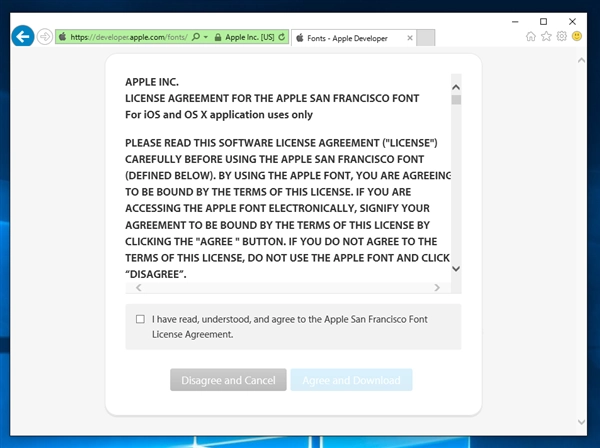
Task: Click page scroll up arrow at right edge
Action: click(x=581, y=60)
